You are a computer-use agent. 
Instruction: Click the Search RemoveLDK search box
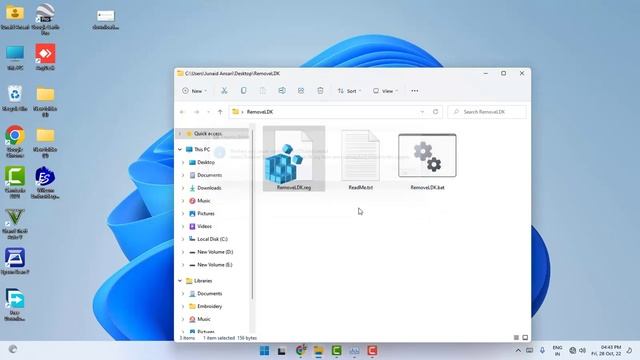pyautogui.click(x=487, y=112)
